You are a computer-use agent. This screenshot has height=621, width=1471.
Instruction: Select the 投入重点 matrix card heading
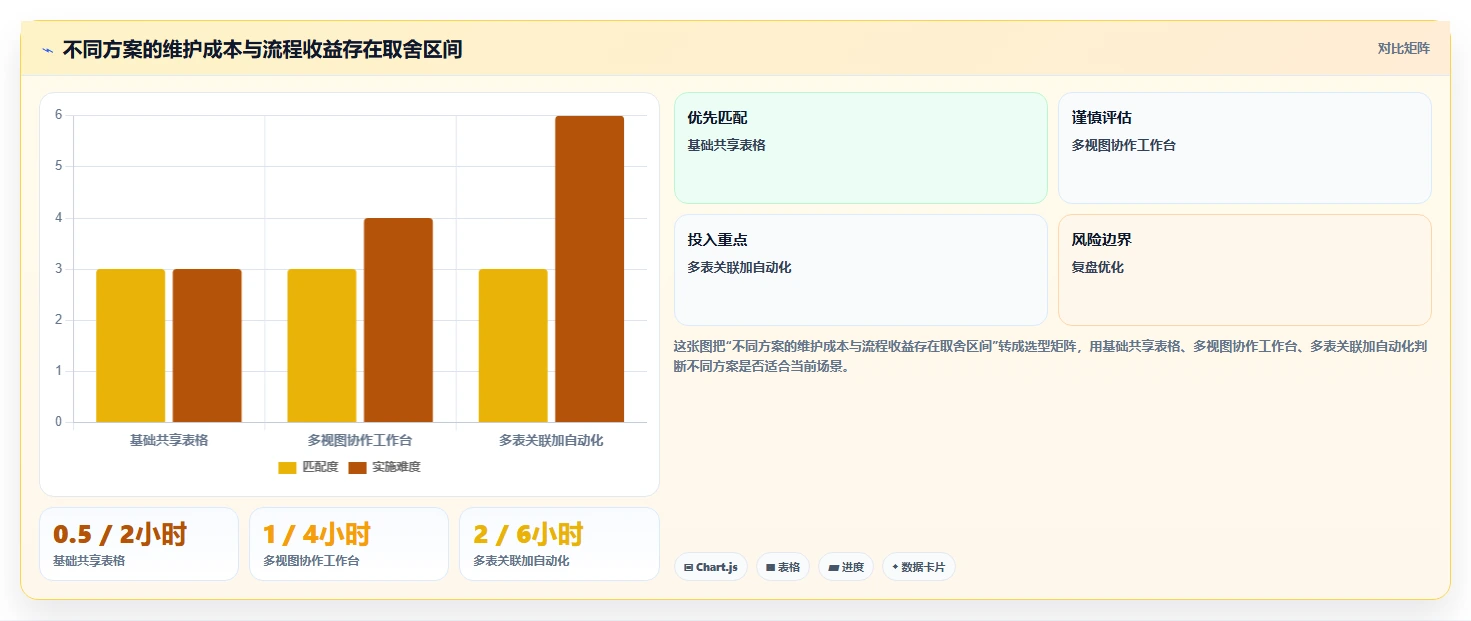(x=717, y=240)
